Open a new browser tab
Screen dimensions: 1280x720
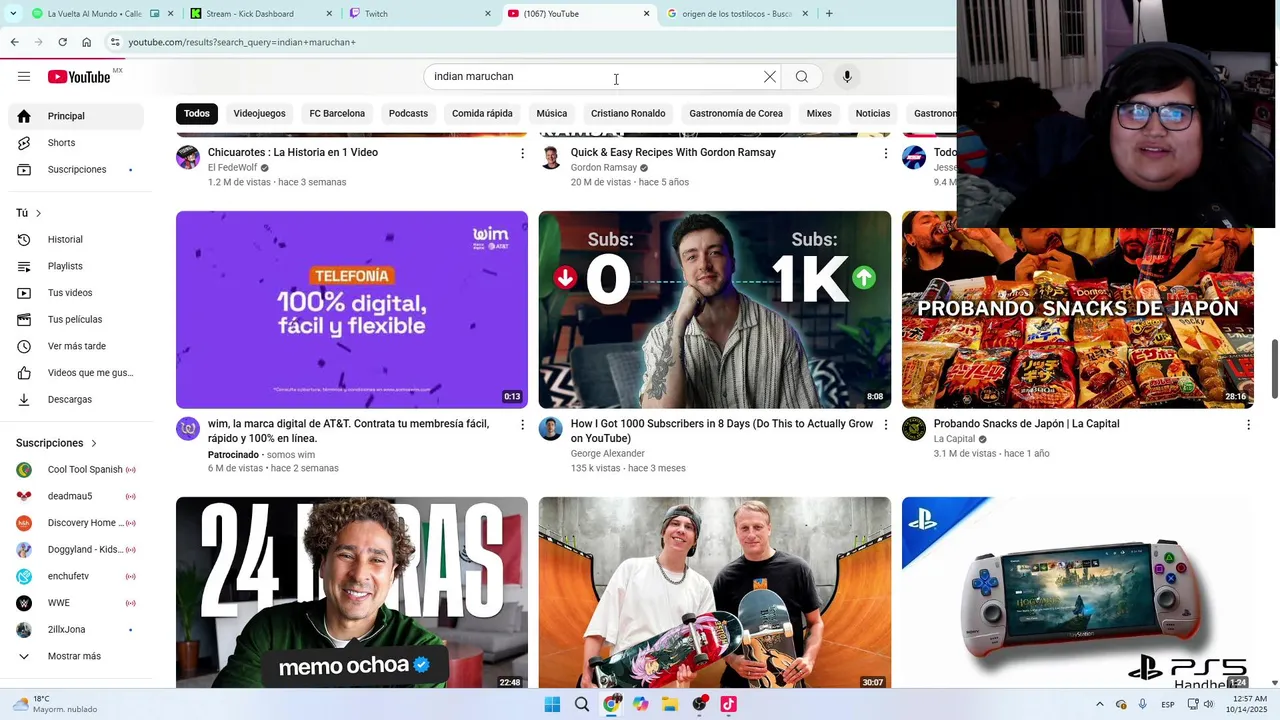(x=829, y=14)
